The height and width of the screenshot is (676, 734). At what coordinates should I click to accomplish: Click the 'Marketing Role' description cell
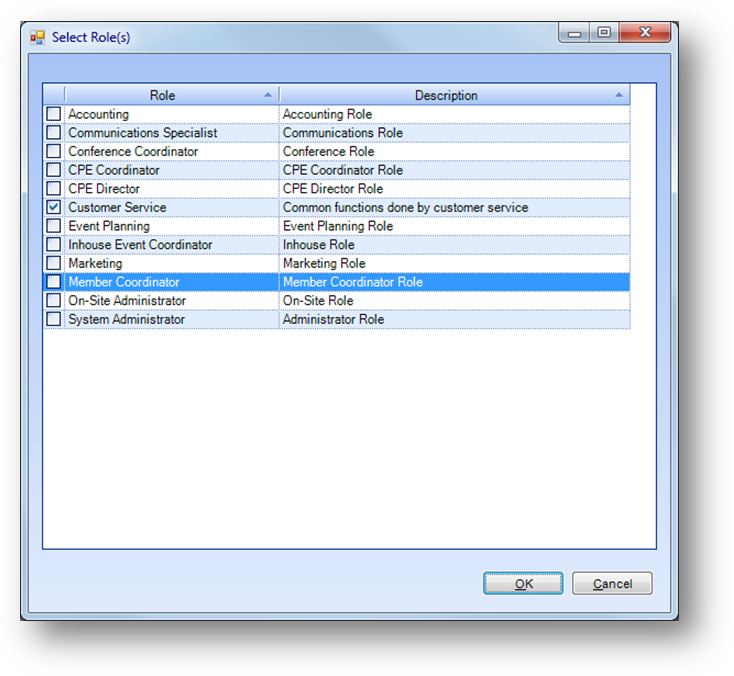455,263
